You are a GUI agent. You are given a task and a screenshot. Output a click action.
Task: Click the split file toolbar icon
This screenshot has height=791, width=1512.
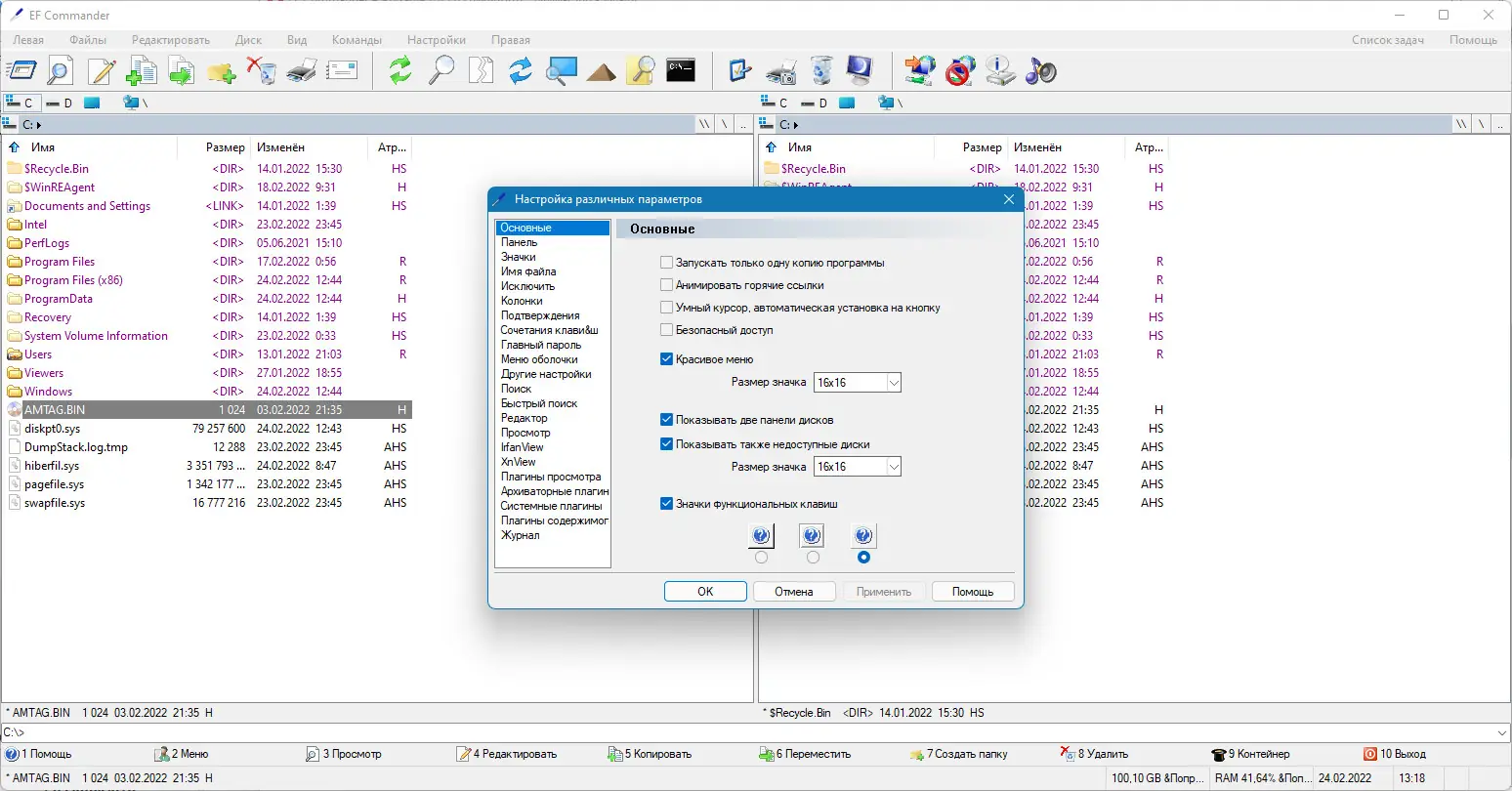(481, 70)
